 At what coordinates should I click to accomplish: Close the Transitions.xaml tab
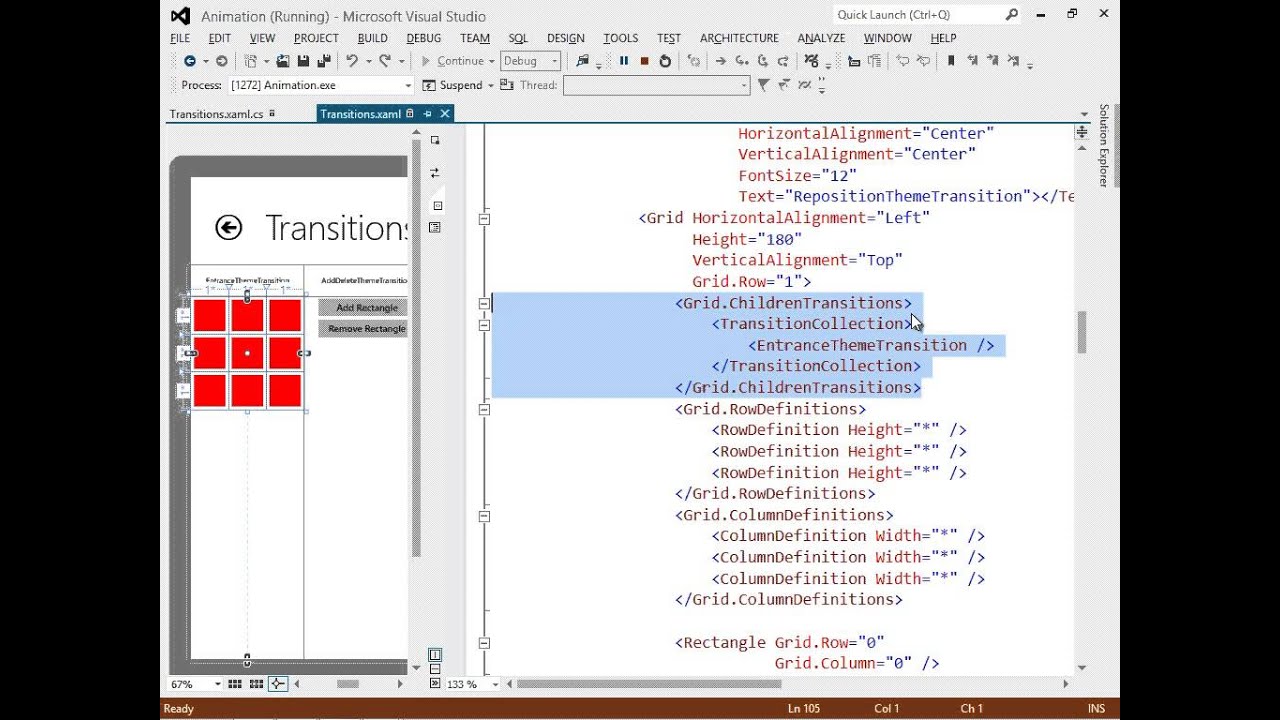(x=446, y=114)
